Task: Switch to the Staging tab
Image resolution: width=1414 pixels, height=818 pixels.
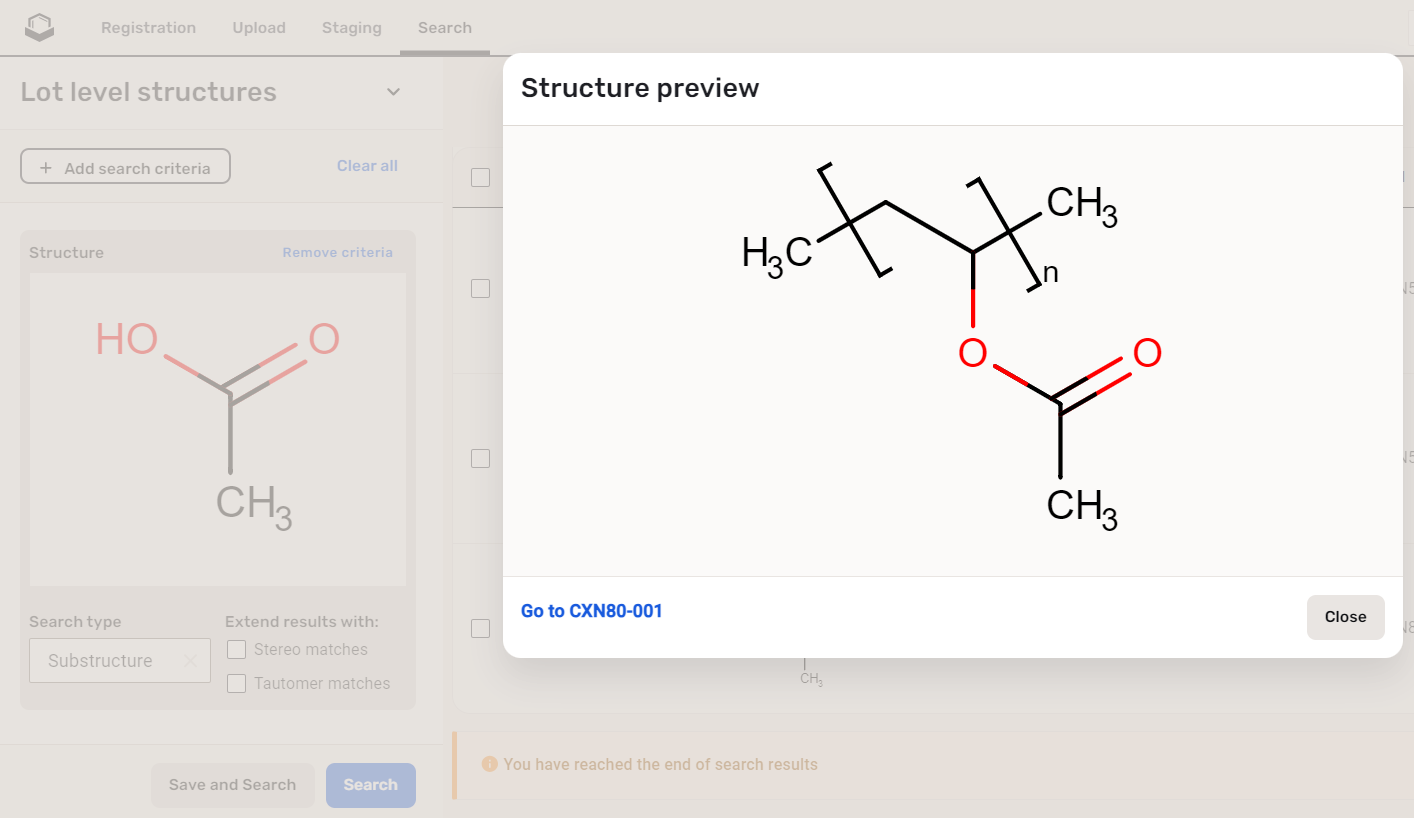Action: [x=351, y=27]
